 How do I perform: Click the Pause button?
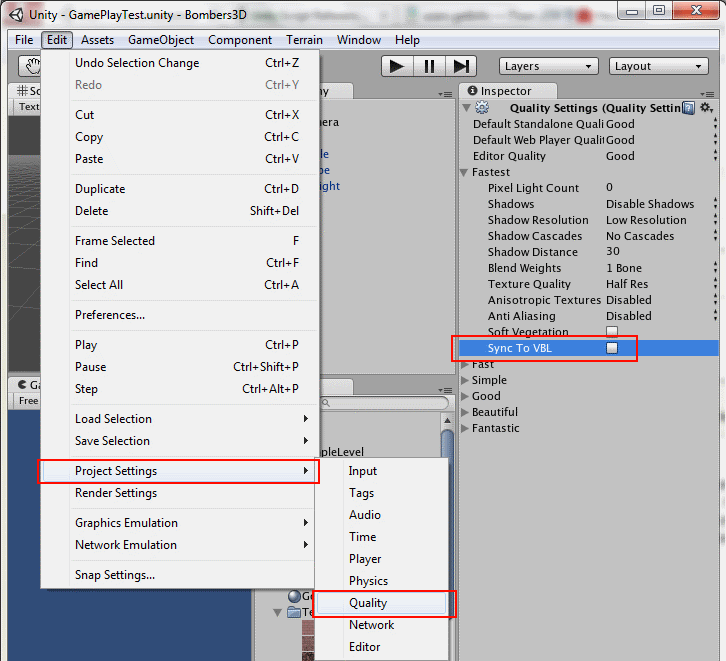(429, 66)
